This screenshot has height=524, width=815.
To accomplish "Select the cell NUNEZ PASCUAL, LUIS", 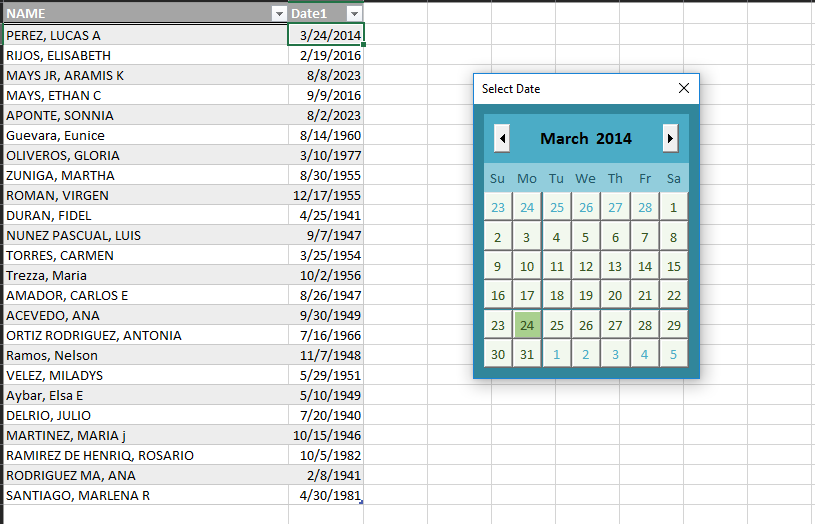I will 146,235.
